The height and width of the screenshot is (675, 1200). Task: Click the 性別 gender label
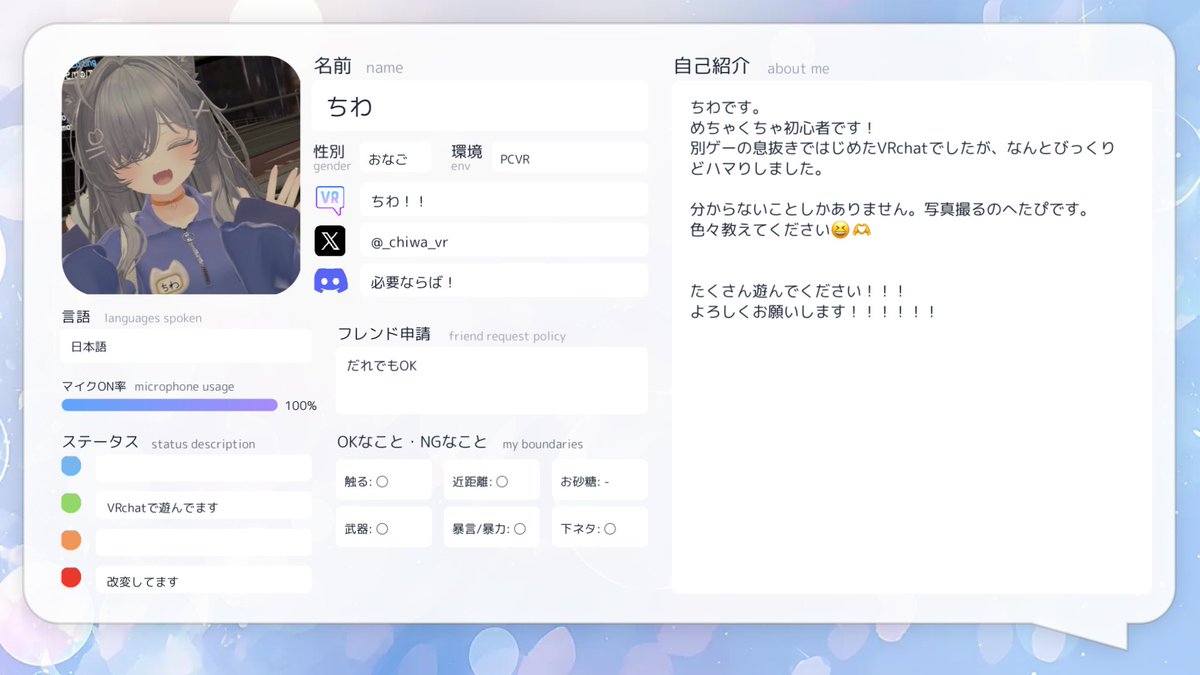click(332, 156)
